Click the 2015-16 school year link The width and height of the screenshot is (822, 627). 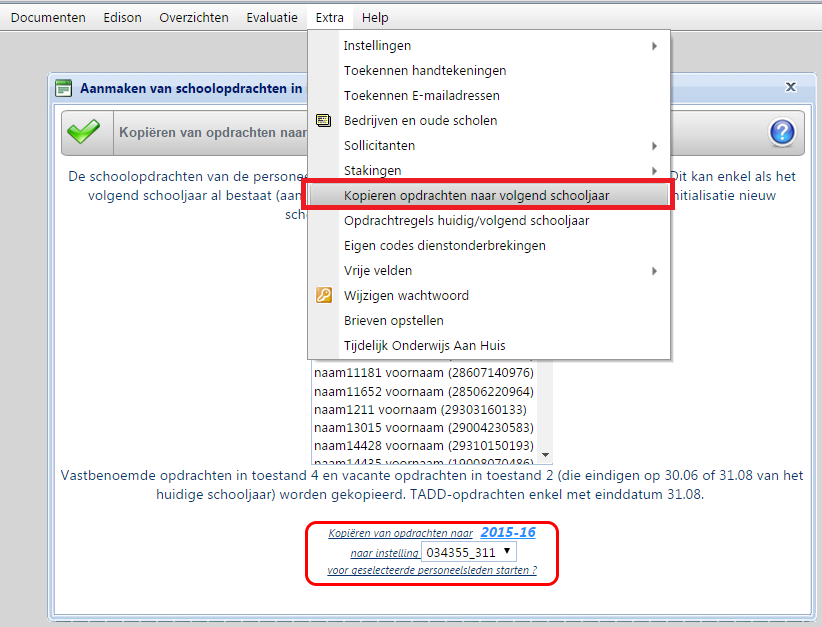[x=507, y=533]
